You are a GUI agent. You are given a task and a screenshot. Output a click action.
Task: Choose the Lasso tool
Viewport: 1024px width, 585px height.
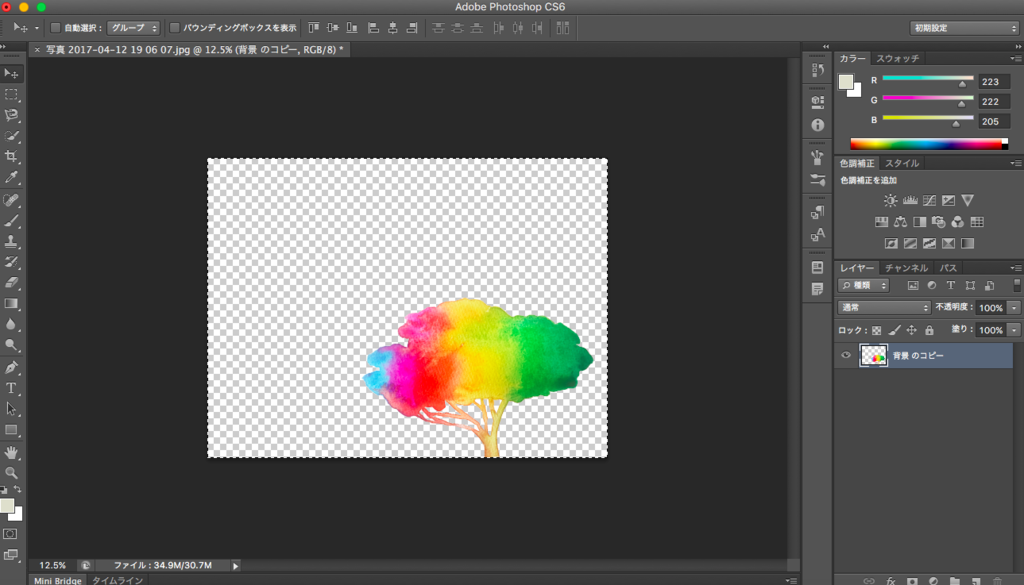[11, 116]
